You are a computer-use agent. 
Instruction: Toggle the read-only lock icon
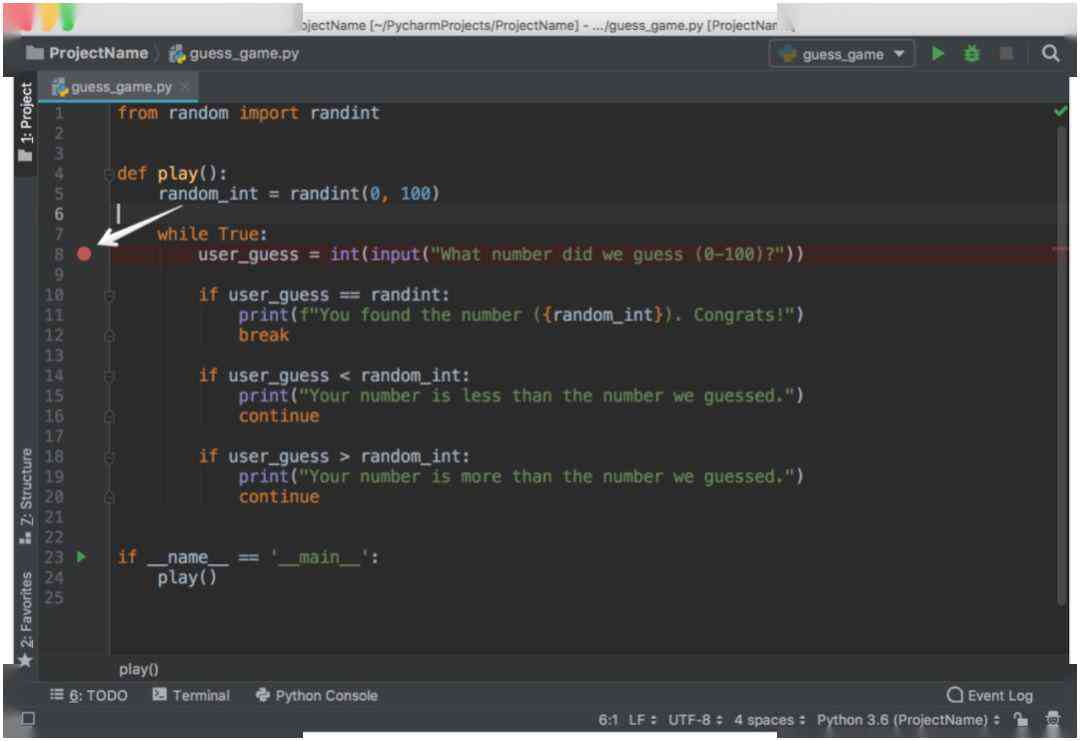pyautogui.click(x=1021, y=720)
